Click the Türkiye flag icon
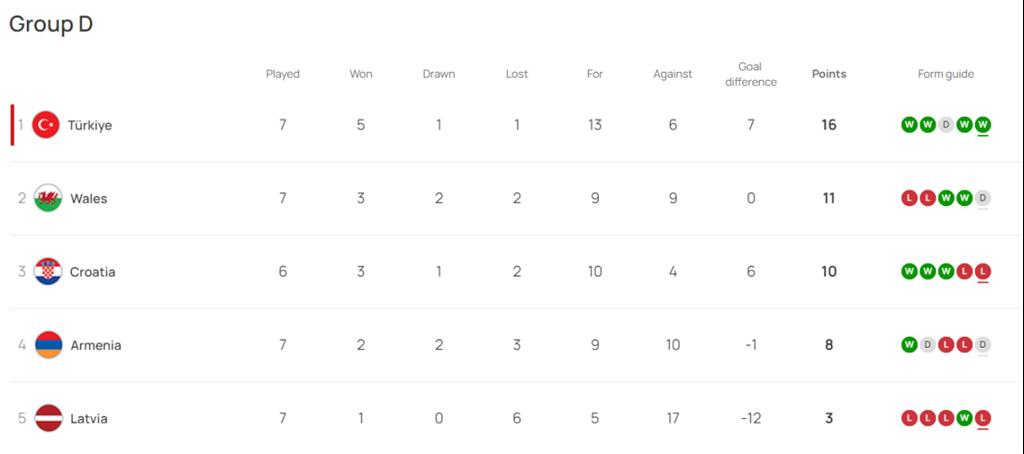This screenshot has height=454, width=1024. tap(46, 125)
